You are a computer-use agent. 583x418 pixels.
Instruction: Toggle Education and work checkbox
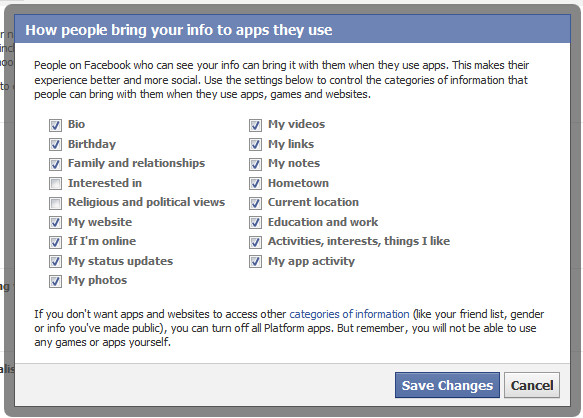(x=255, y=223)
